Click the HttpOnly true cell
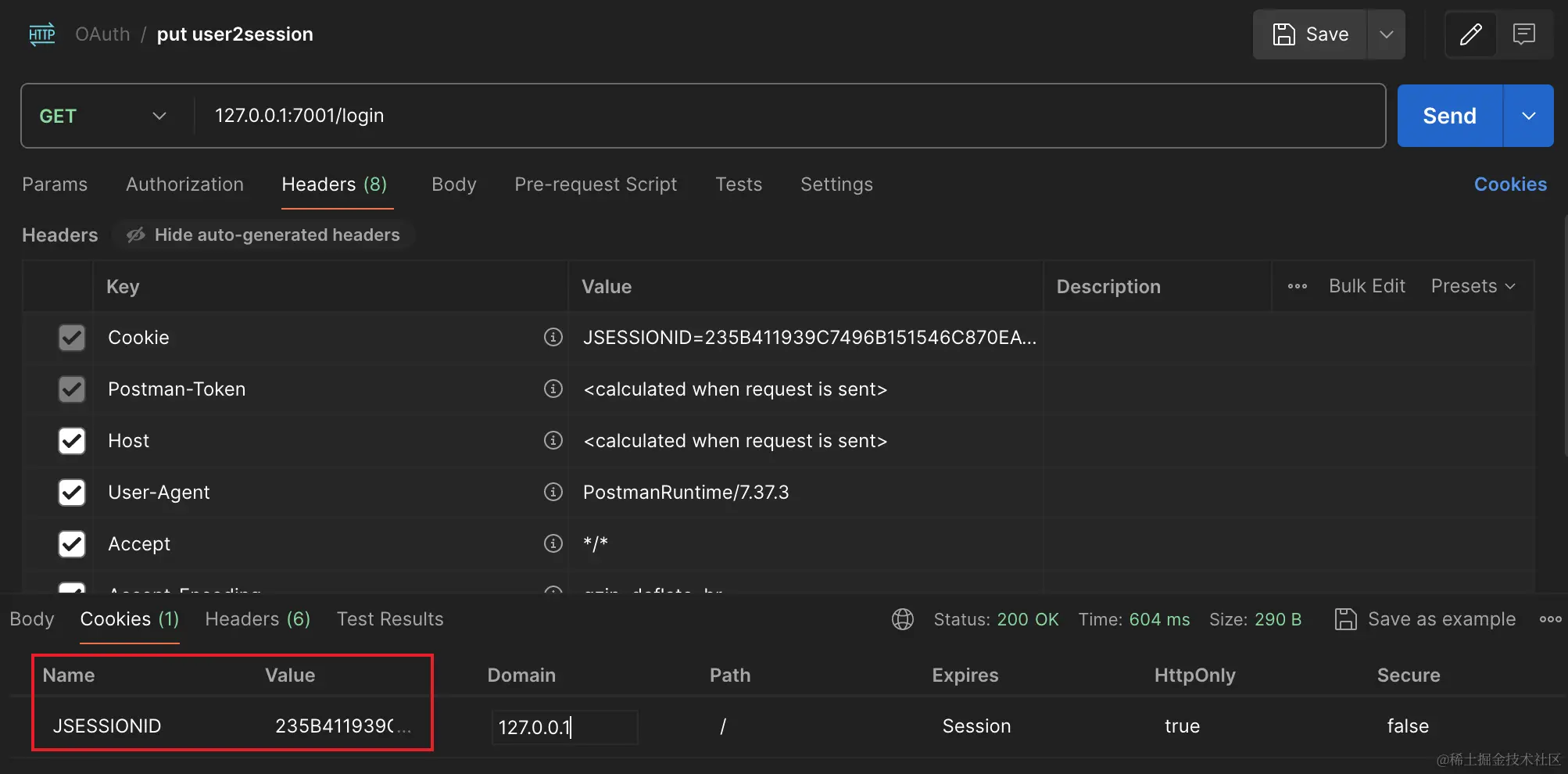Viewport: 1568px width, 774px height. [1182, 726]
